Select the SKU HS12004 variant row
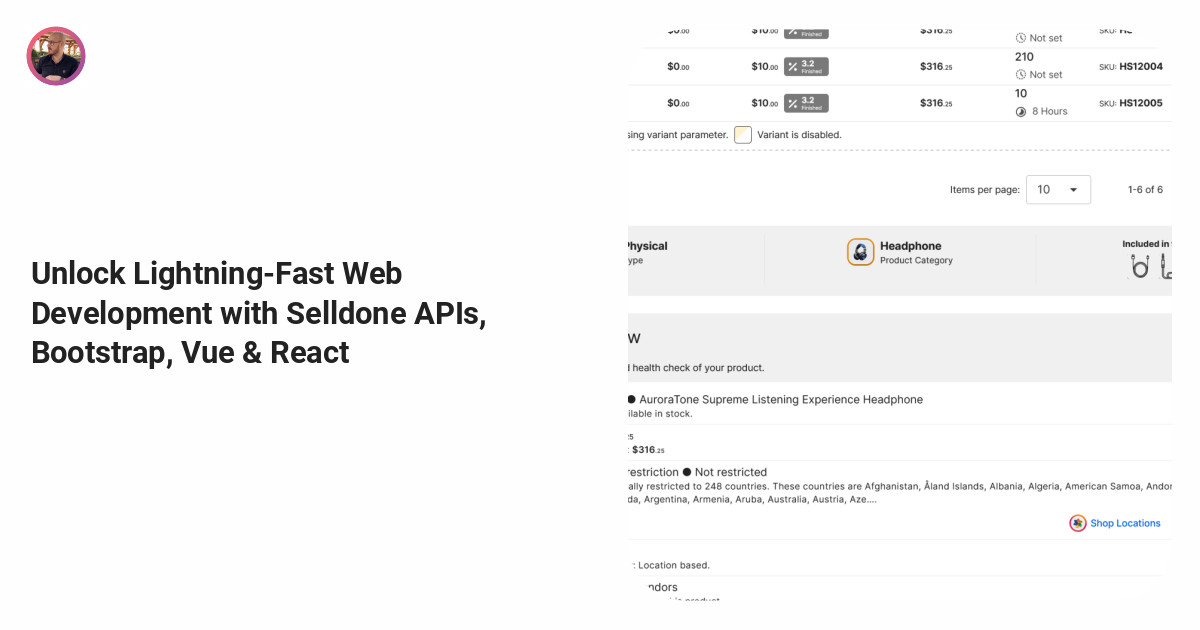 pos(899,66)
